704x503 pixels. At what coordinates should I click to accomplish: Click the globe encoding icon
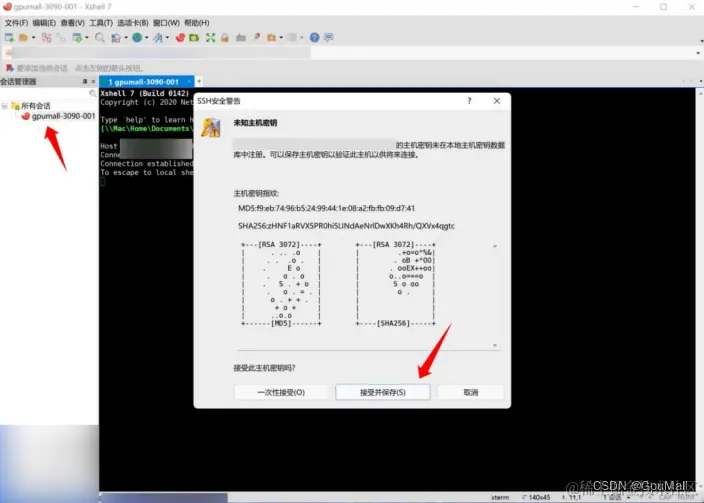pyautogui.click(x=137, y=38)
